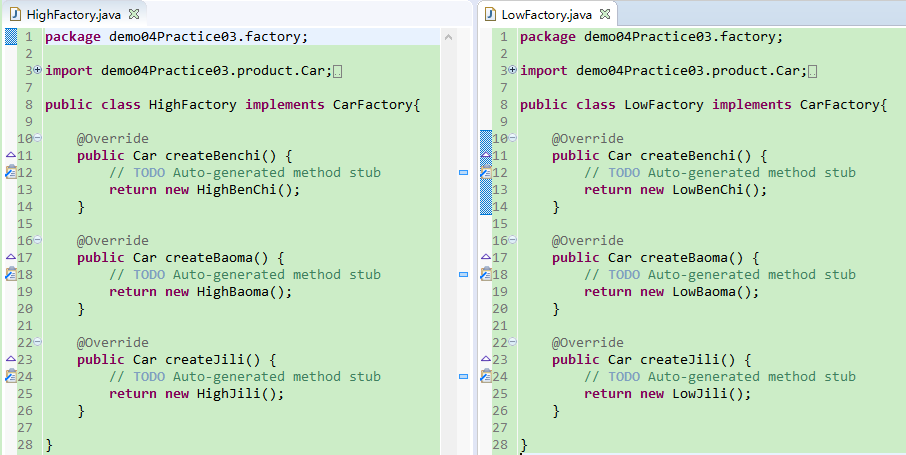906x455 pixels.
Task: Click 'createBaoma()' method name in HighFactory
Action: coord(217,257)
